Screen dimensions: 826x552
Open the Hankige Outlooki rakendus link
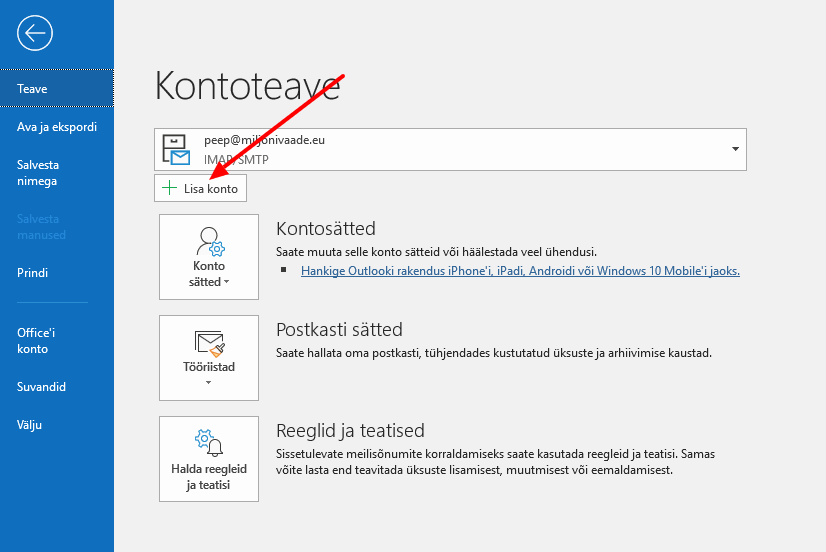(x=520, y=270)
